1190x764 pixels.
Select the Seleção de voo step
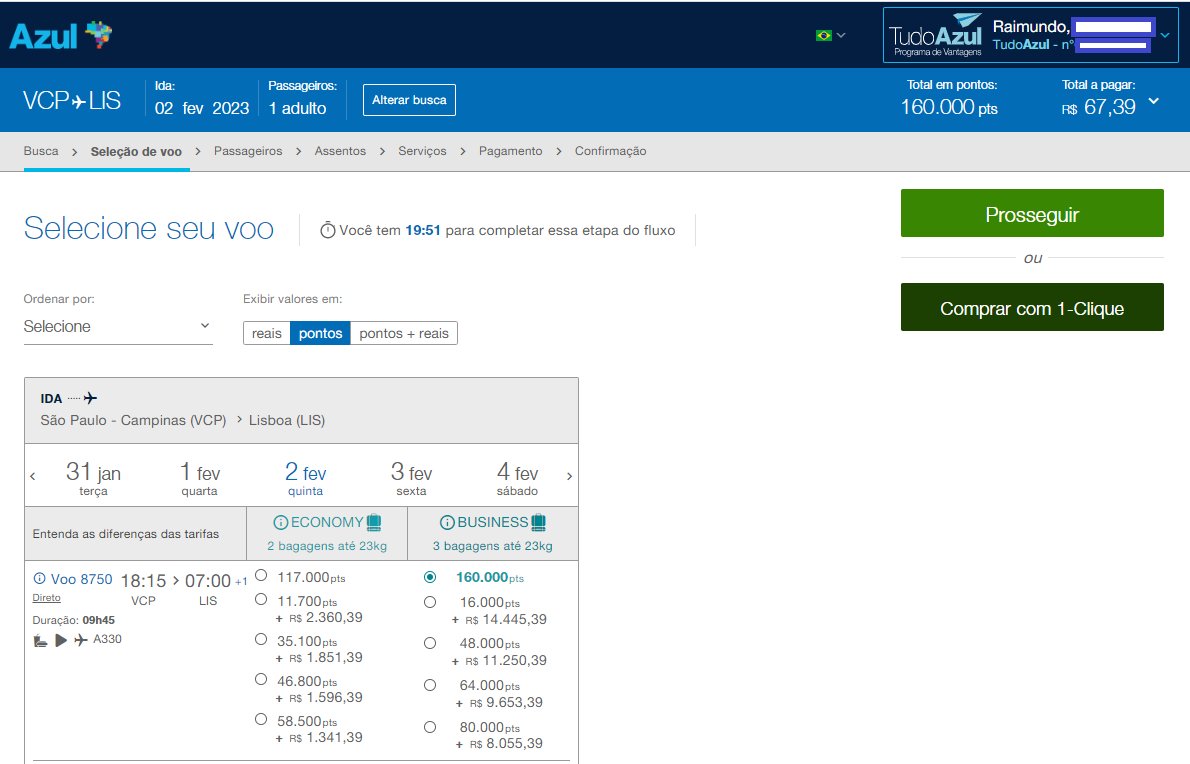coord(136,152)
